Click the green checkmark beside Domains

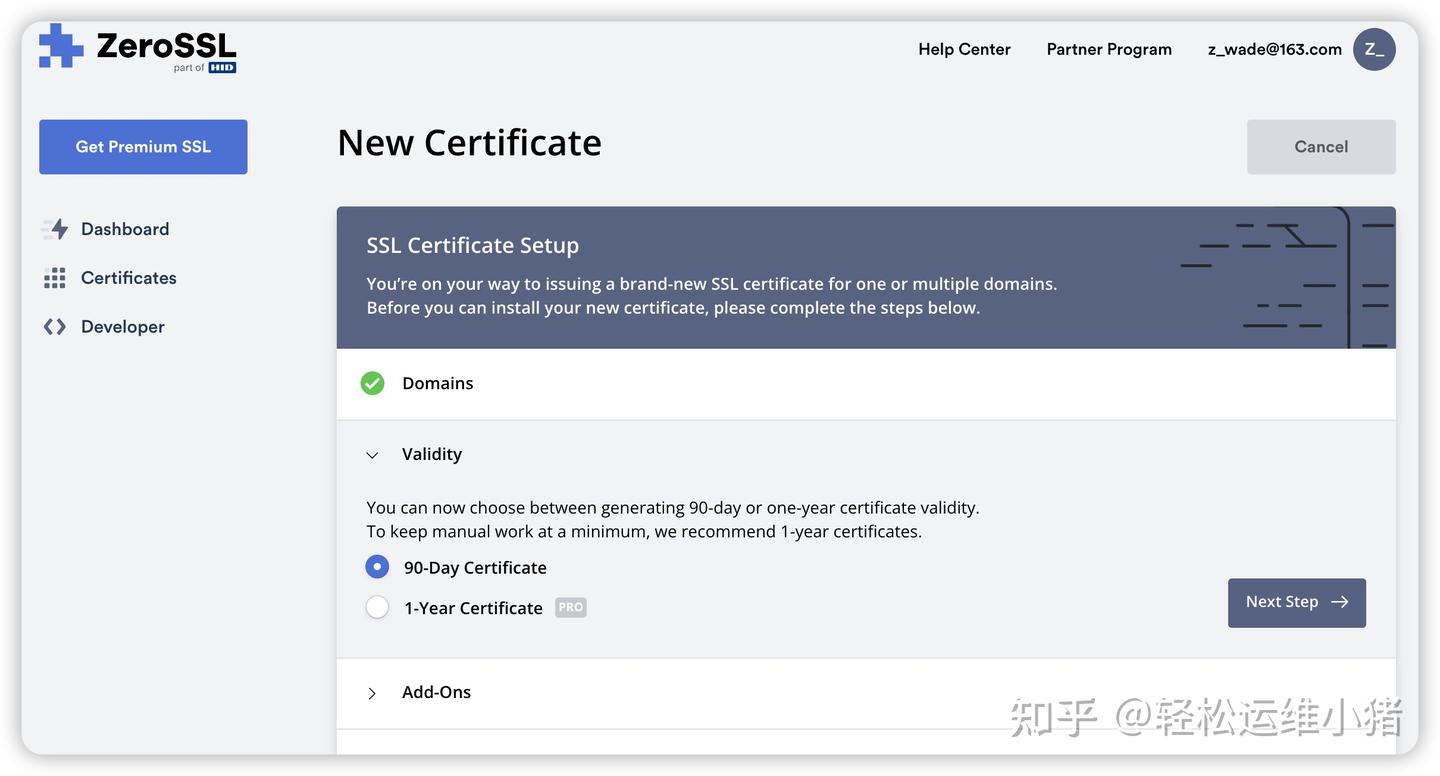tap(372, 383)
